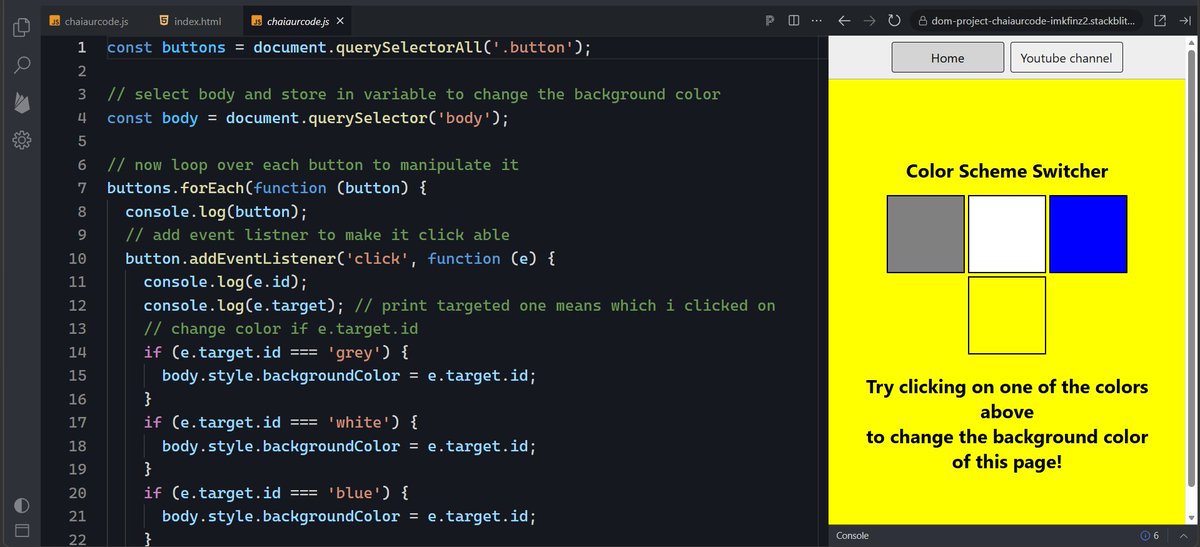1200x547 pixels.
Task: Open the Console panel label
Action: click(x=852, y=535)
